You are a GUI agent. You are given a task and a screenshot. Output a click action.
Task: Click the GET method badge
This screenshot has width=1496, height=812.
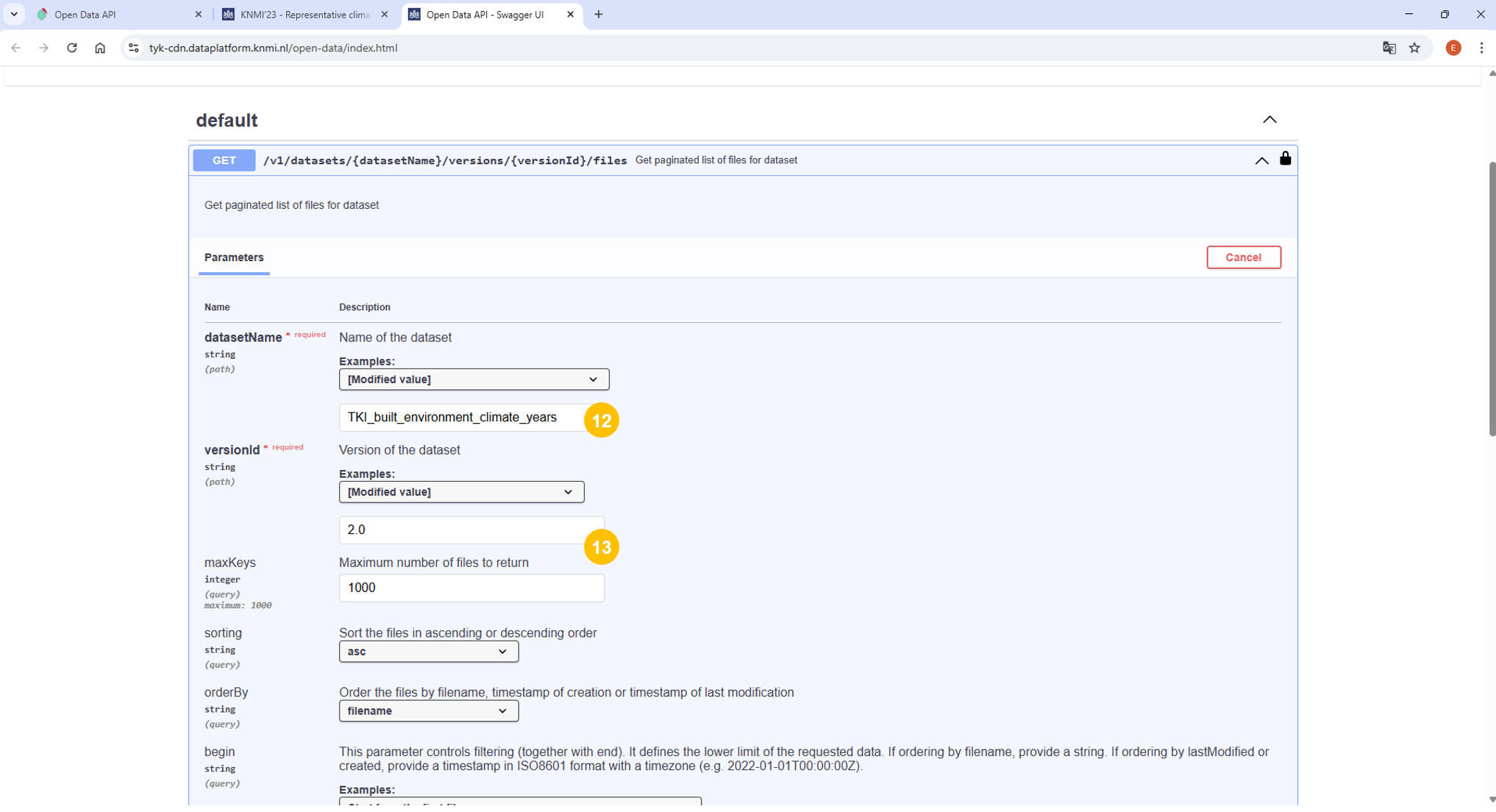(x=224, y=160)
